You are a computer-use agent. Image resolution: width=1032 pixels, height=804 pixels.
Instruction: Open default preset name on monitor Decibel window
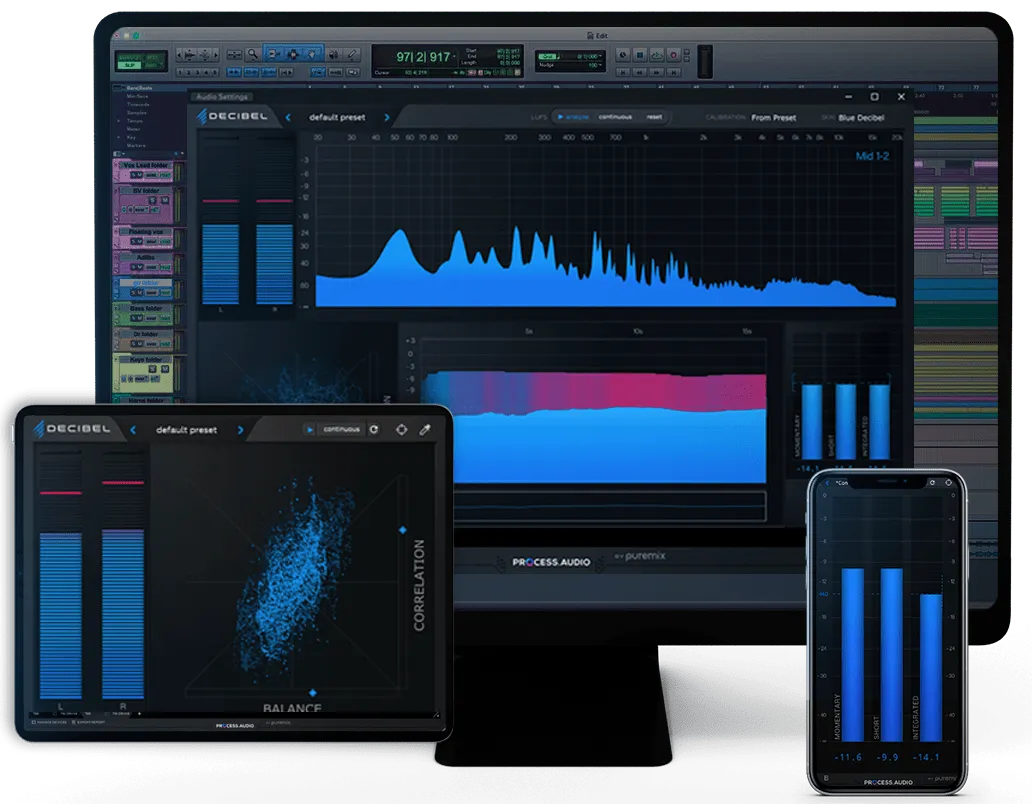[x=337, y=117]
